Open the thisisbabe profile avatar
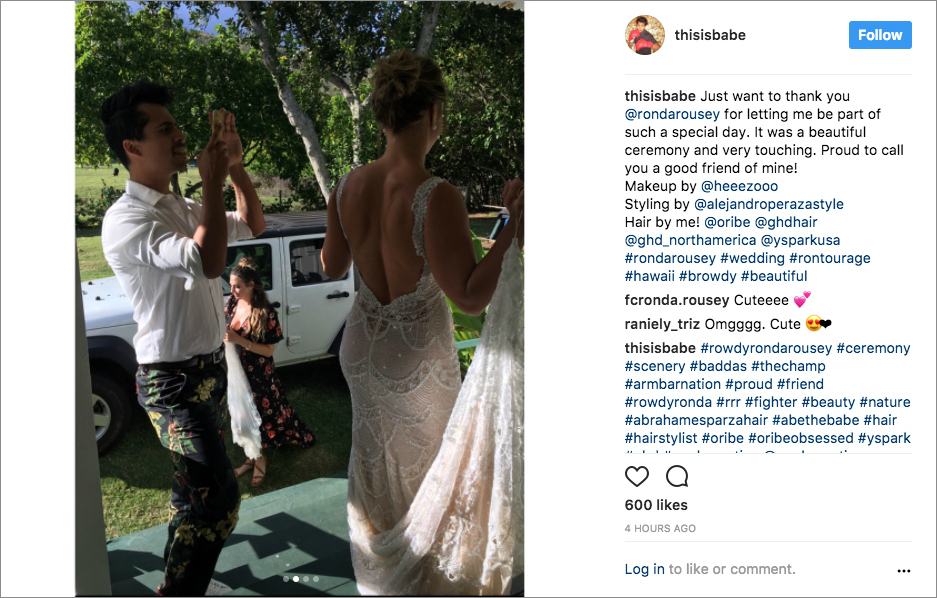 (x=645, y=35)
